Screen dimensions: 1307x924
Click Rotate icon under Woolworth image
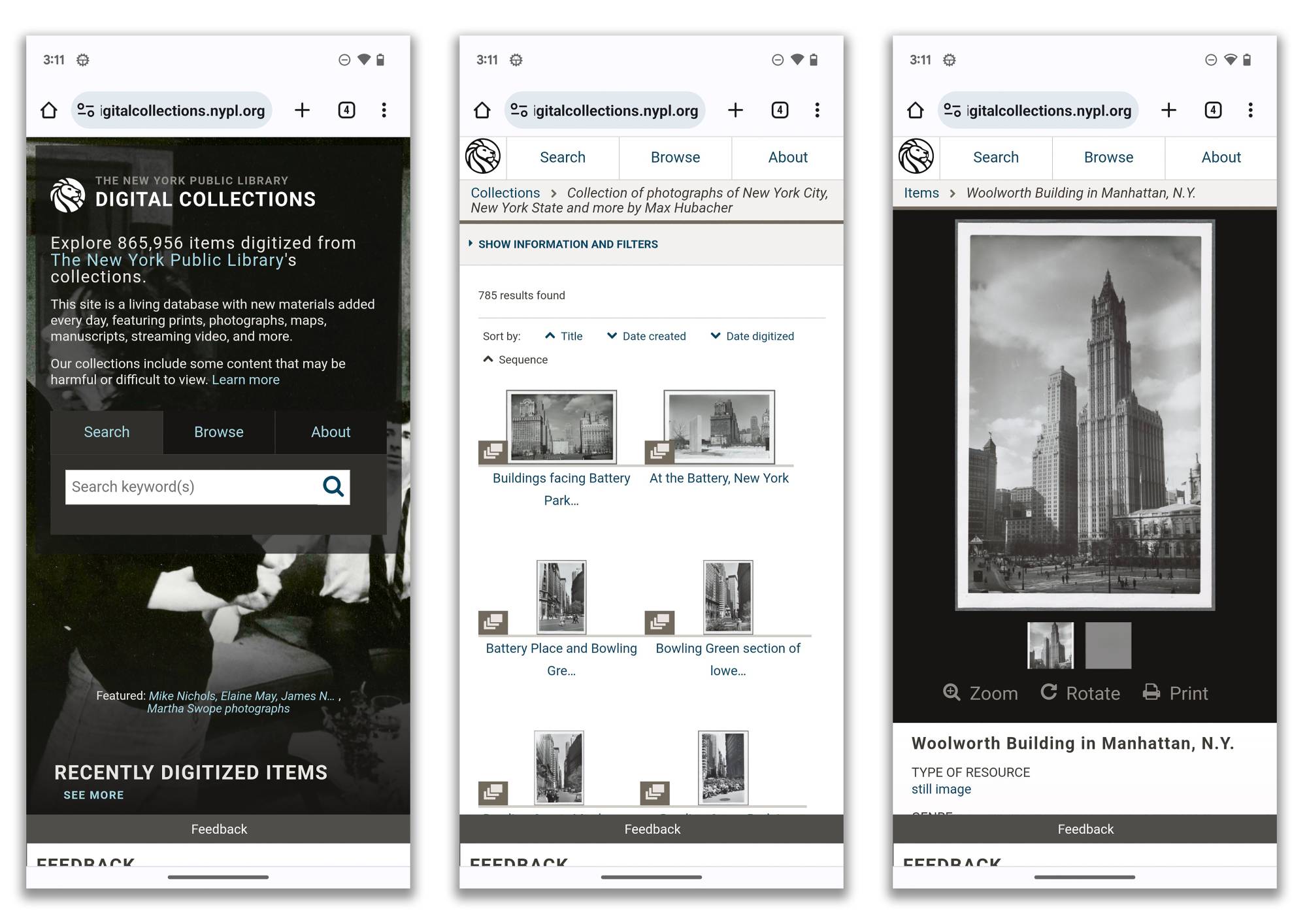click(x=1049, y=692)
